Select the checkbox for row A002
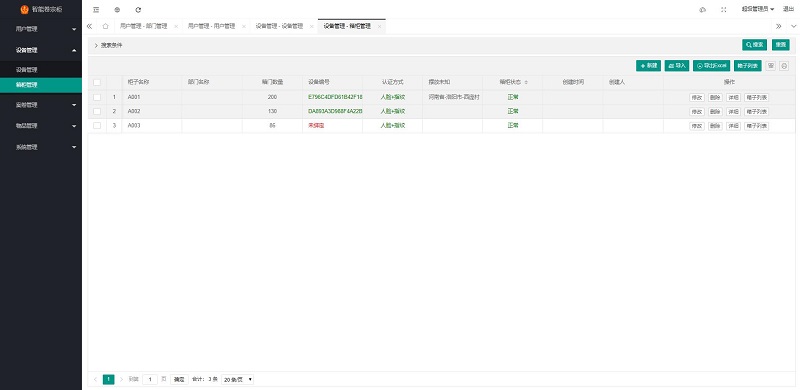This screenshot has width=800, height=390. tap(97, 111)
